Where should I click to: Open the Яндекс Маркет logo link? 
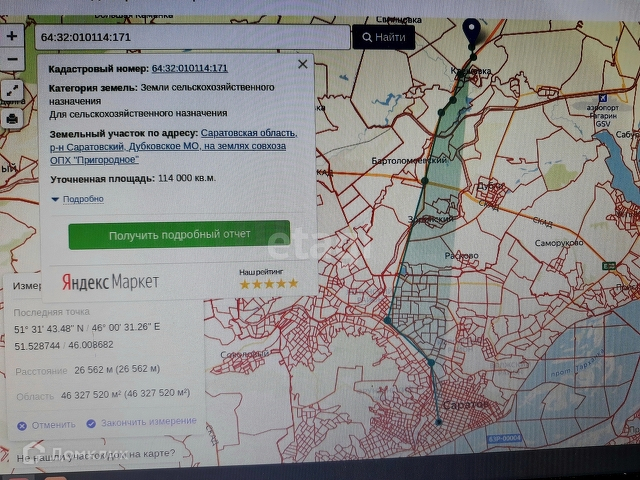pyautogui.click(x=110, y=282)
